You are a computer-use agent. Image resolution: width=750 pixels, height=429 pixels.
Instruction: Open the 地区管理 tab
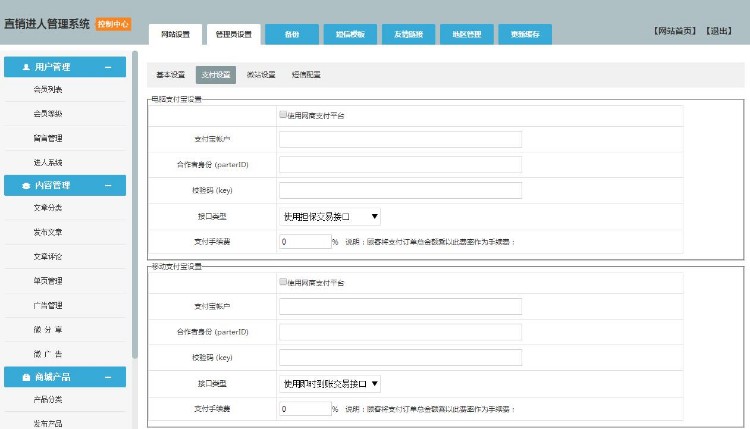click(467, 34)
